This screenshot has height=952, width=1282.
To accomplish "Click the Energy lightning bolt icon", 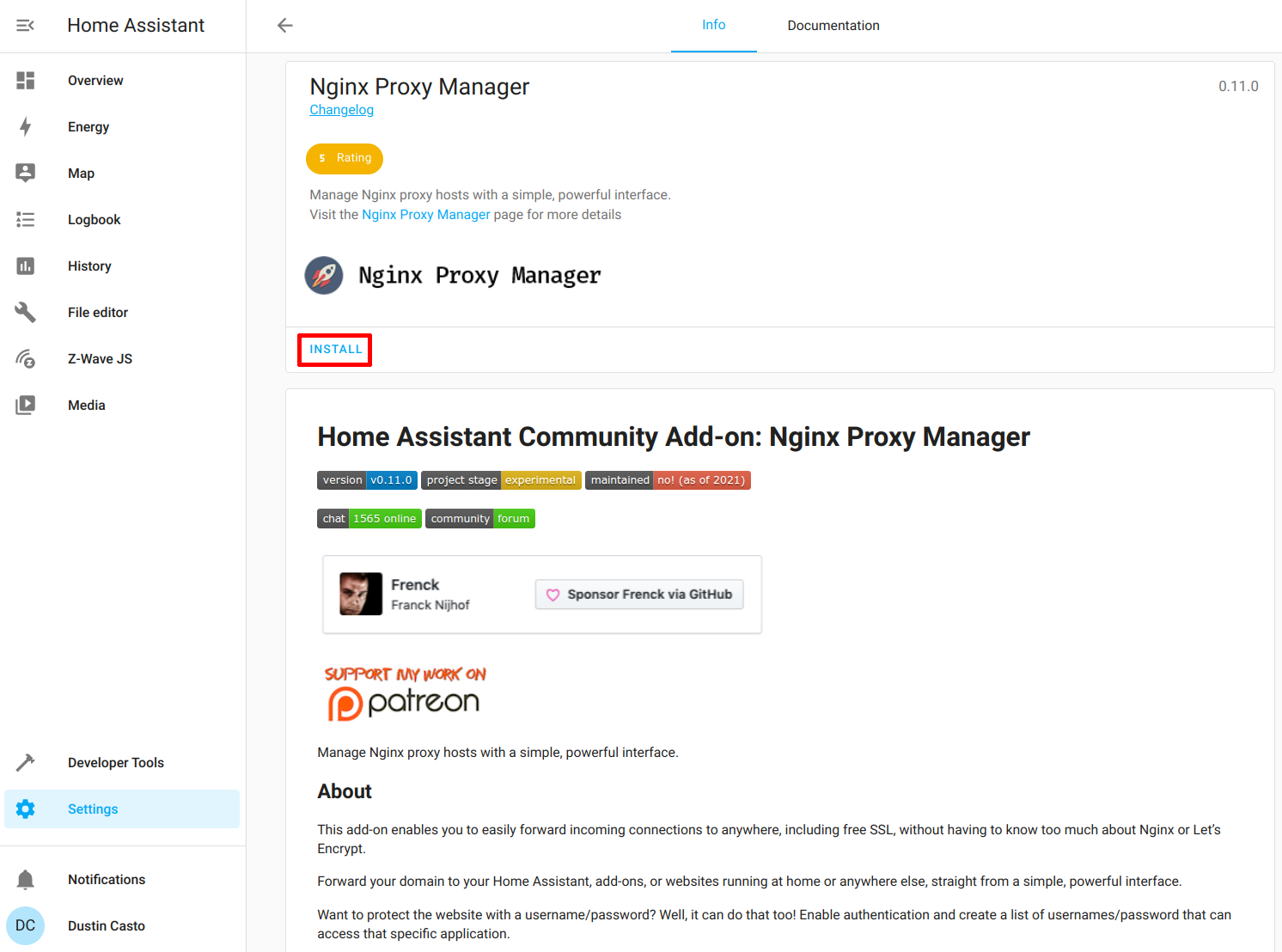I will pos(26,127).
